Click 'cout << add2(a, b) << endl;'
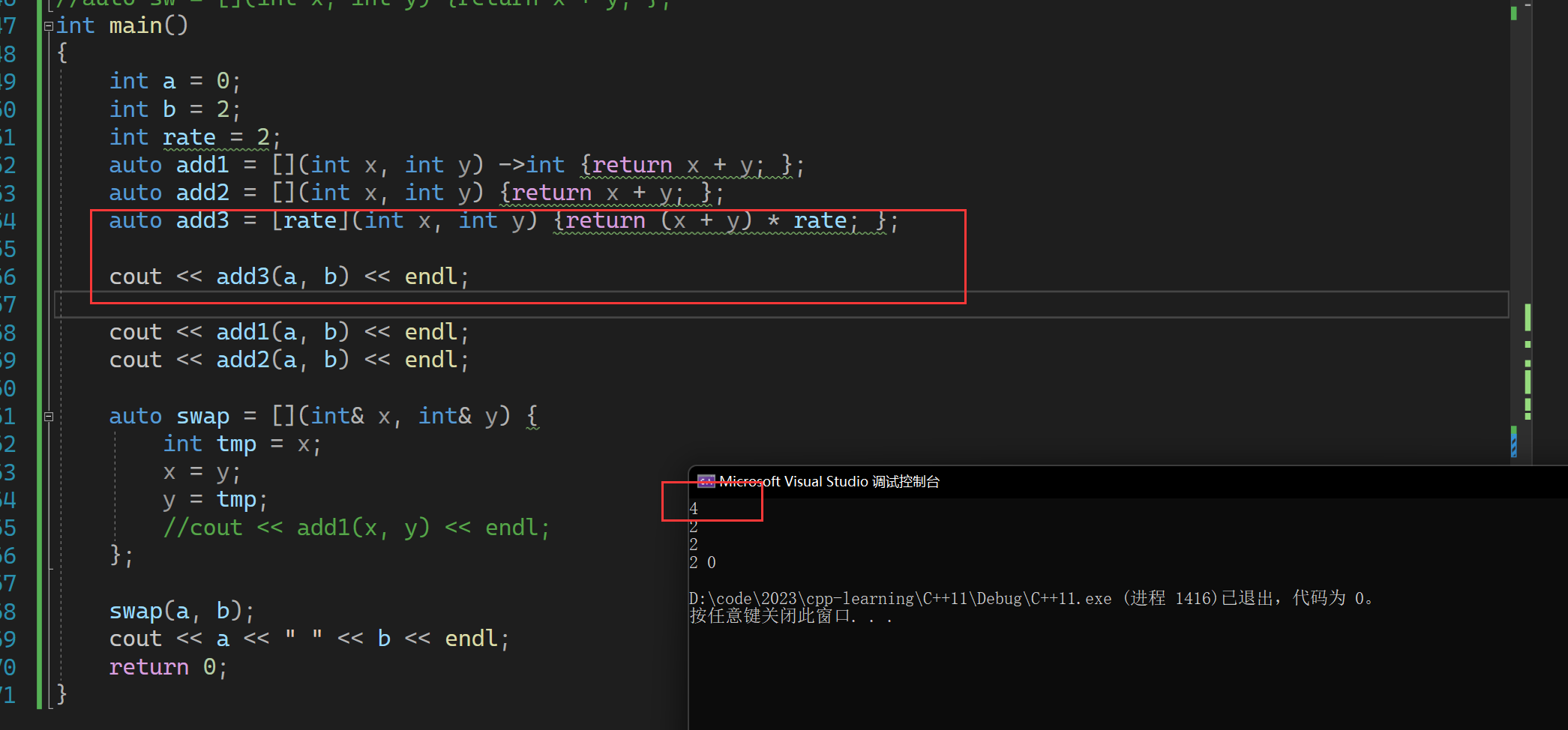The image size is (1568, 730). coord(289,360)
